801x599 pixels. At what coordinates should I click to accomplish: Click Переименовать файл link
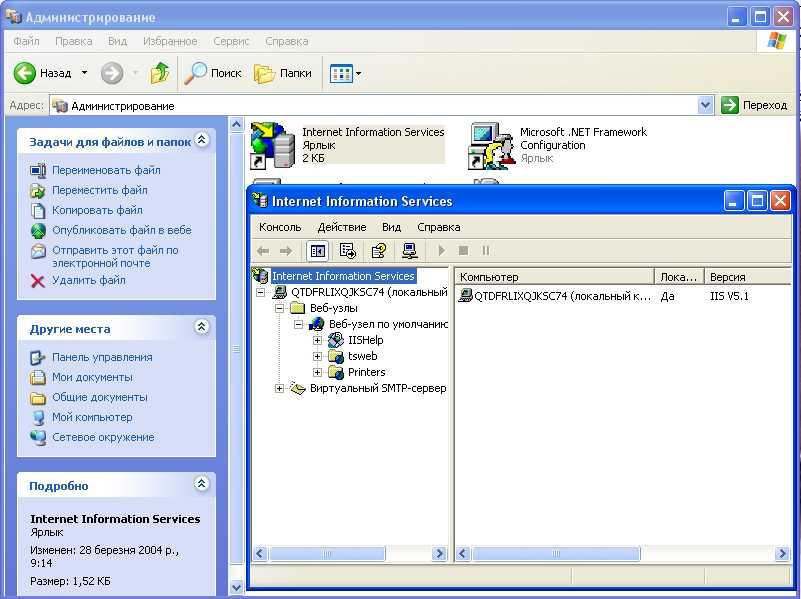[x=106, y=170]
